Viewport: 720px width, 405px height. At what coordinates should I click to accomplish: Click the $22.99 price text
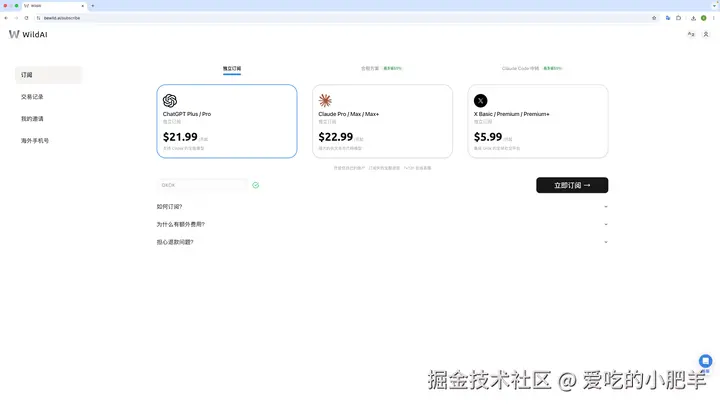click(336, 137)
